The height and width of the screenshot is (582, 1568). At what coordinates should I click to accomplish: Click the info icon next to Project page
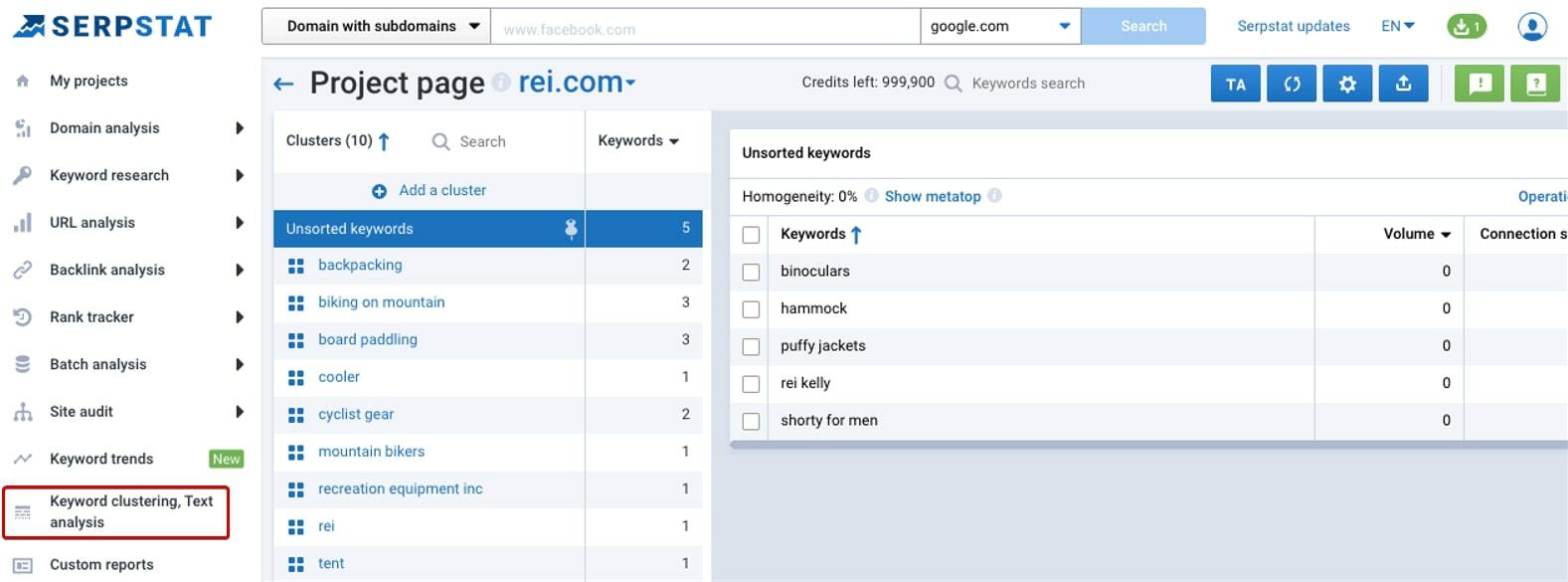click(501, 83)
